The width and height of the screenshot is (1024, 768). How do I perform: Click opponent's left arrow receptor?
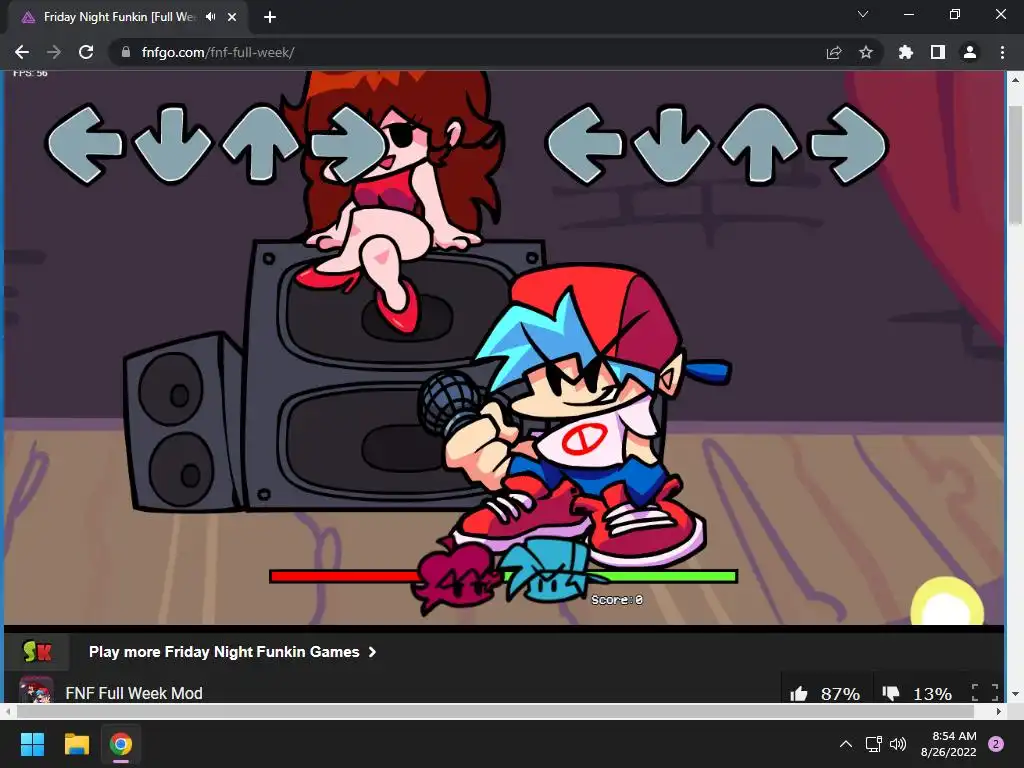click(x=84, y=145)
